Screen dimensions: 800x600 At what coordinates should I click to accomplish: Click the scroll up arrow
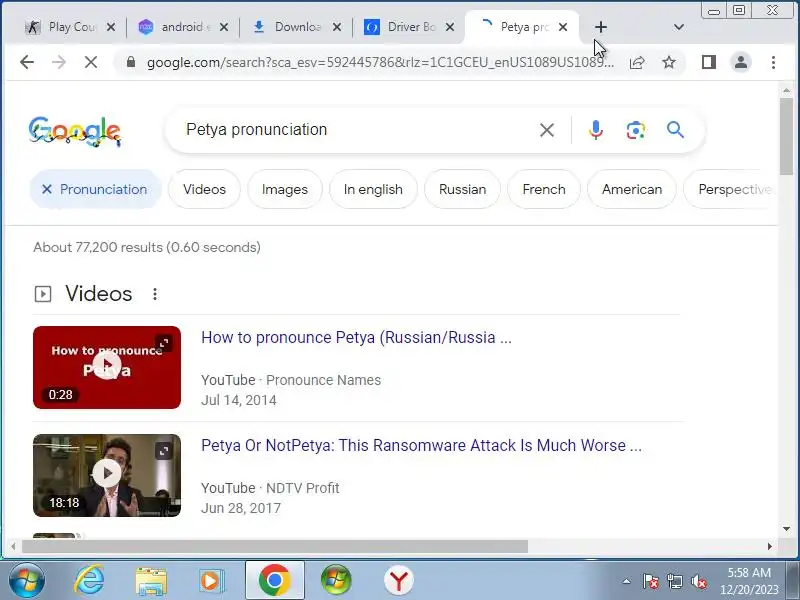coord(786,90)
